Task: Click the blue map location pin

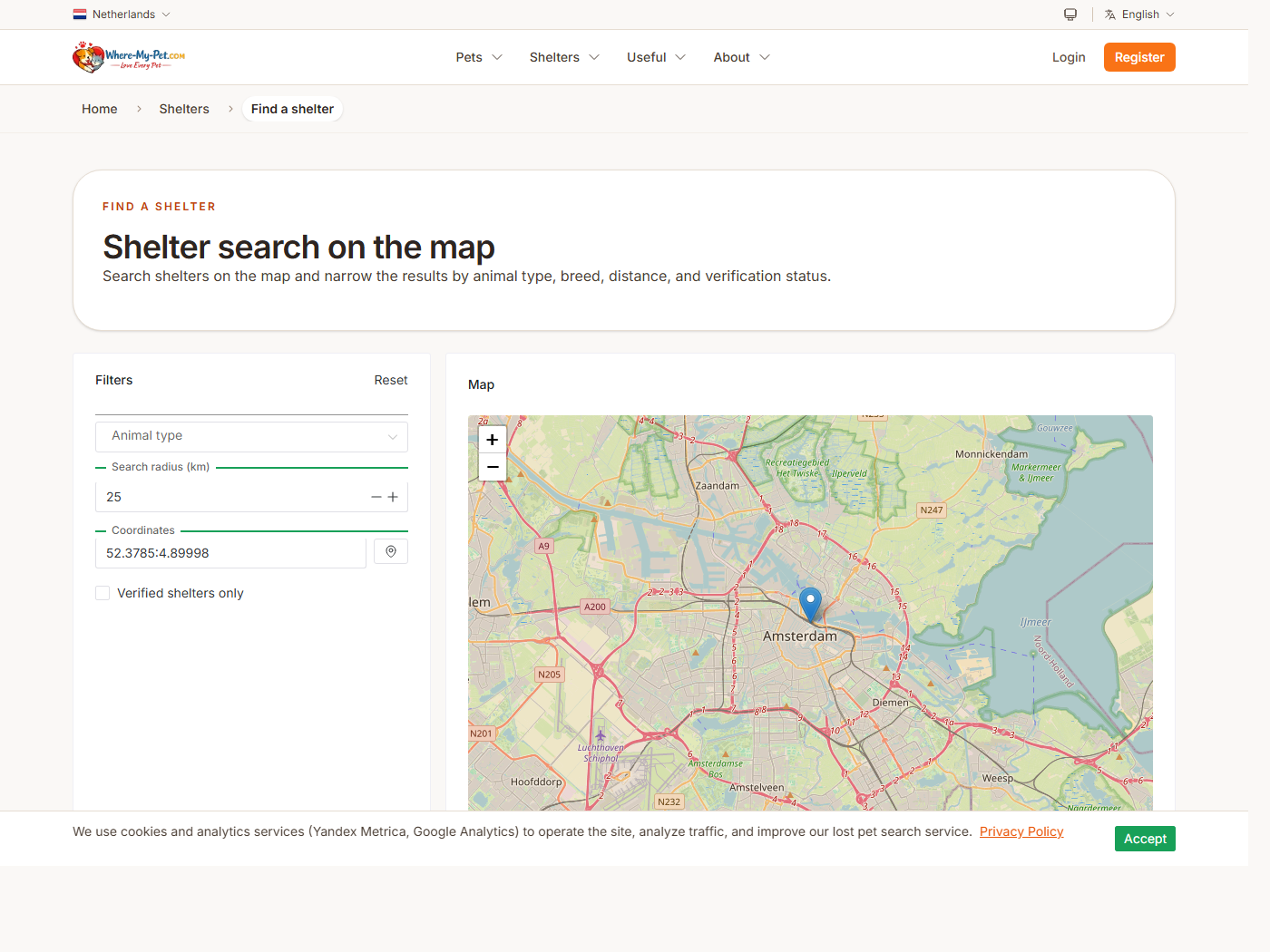Action: (810, 603)
